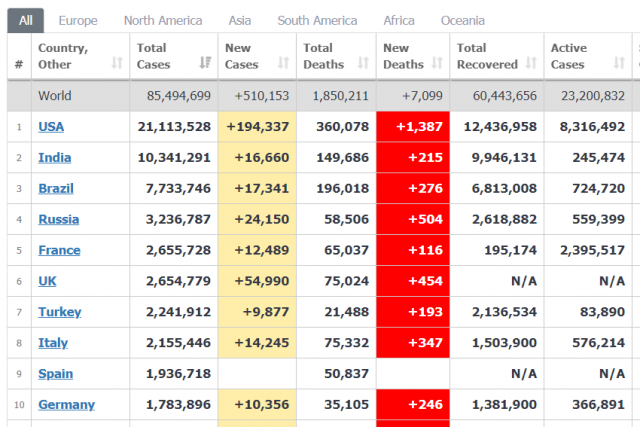
Task: Sort by New Deaths arrows icon
Action: click(x=437, y=63)
